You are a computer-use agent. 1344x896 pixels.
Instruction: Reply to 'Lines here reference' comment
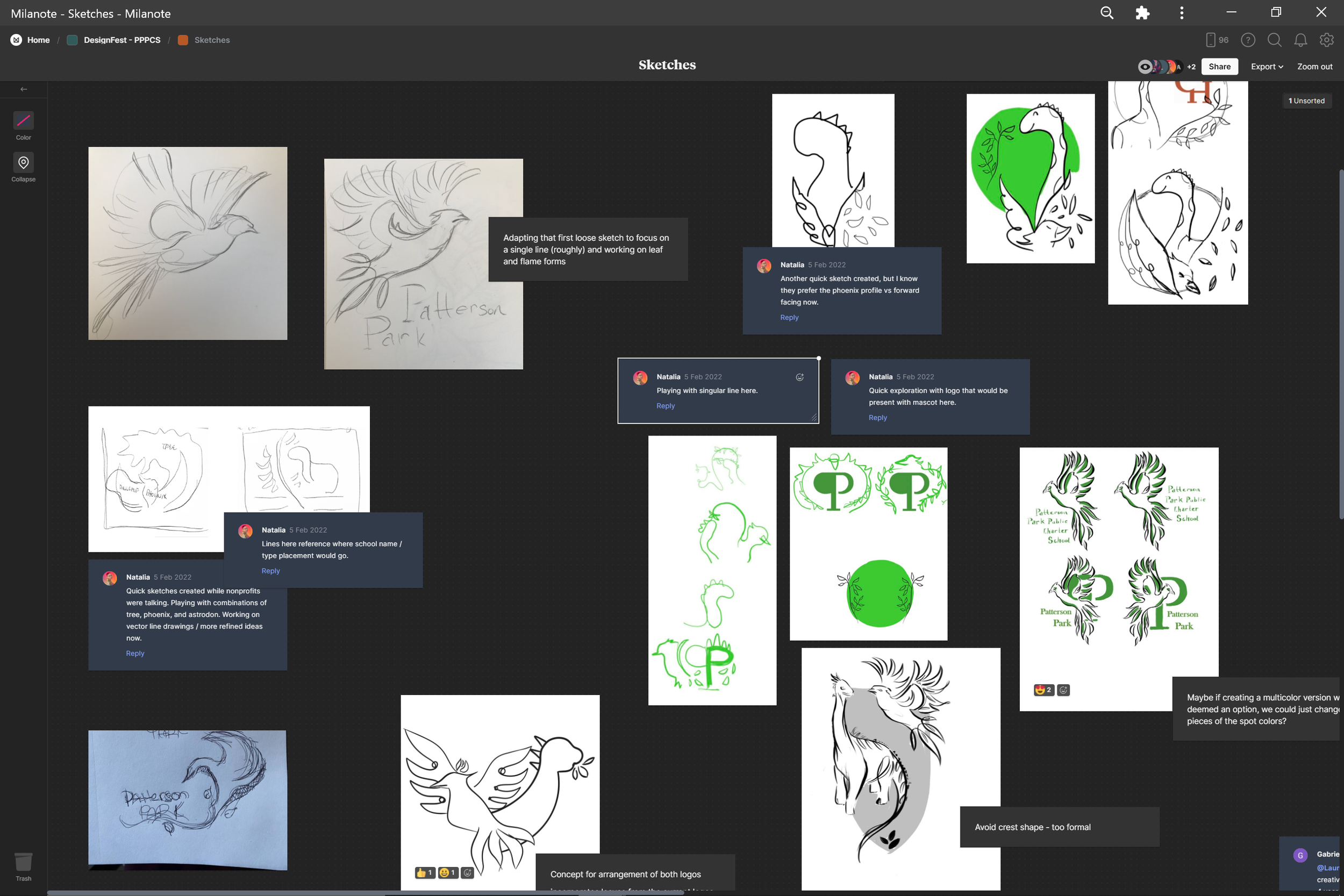click(270, 571)
